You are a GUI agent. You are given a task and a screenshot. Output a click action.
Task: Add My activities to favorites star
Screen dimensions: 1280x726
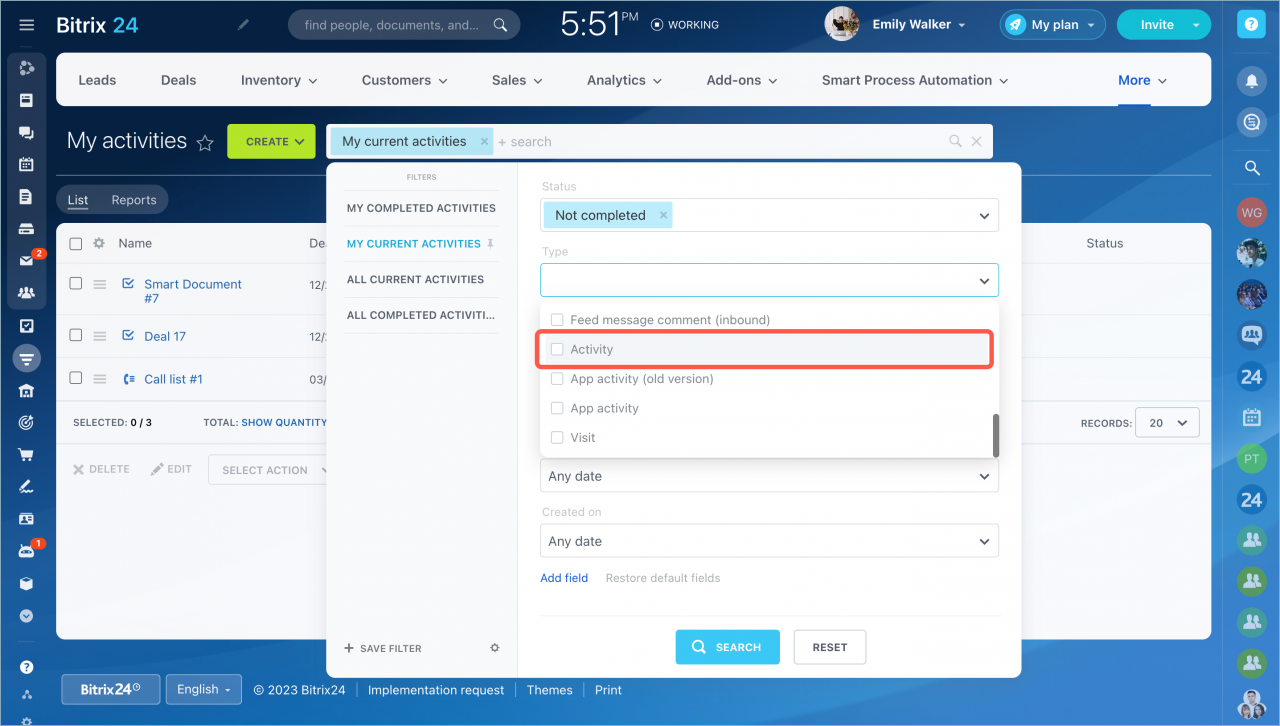tap(205, 143)
